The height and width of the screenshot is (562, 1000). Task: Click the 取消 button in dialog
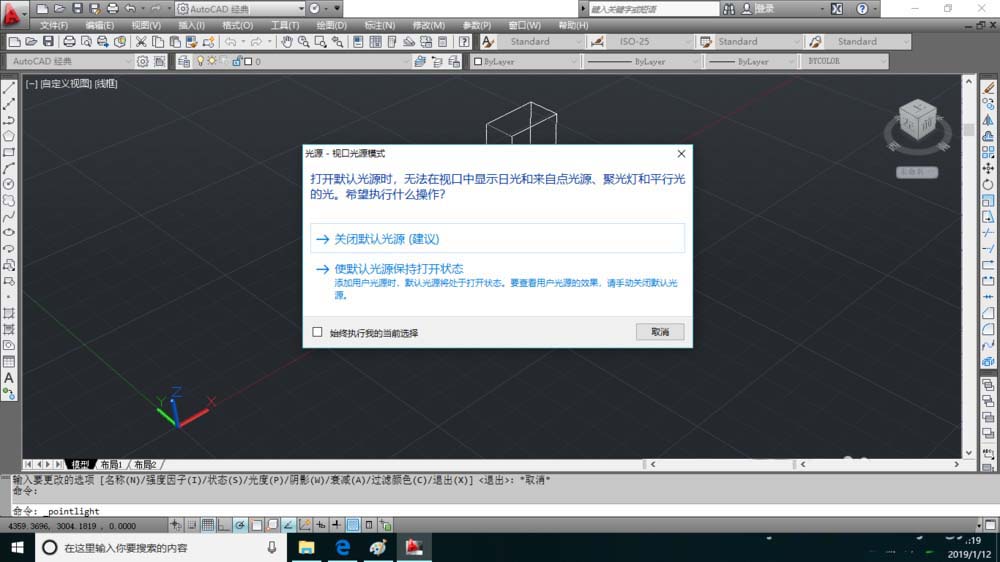(x=660, y=332)
